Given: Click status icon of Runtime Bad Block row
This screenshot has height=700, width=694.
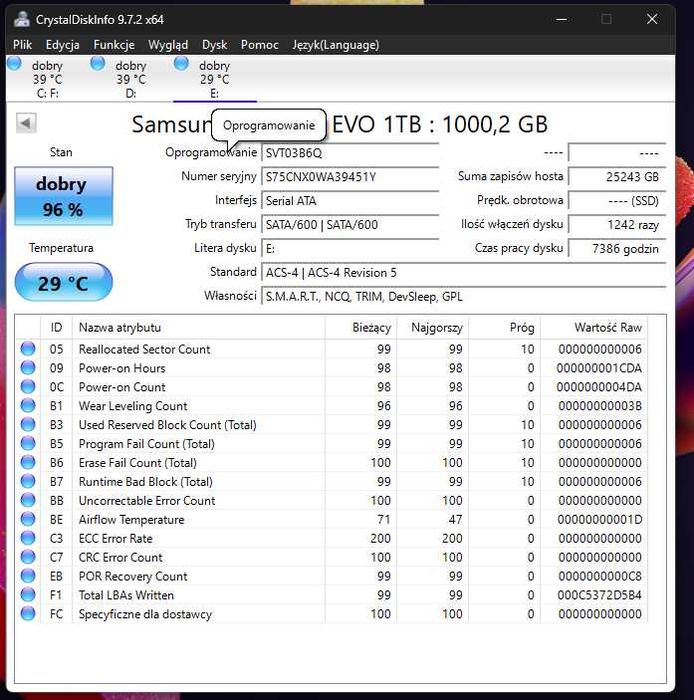Looking at the screenshot, I should pyautogui.click(x=28, y=481).
